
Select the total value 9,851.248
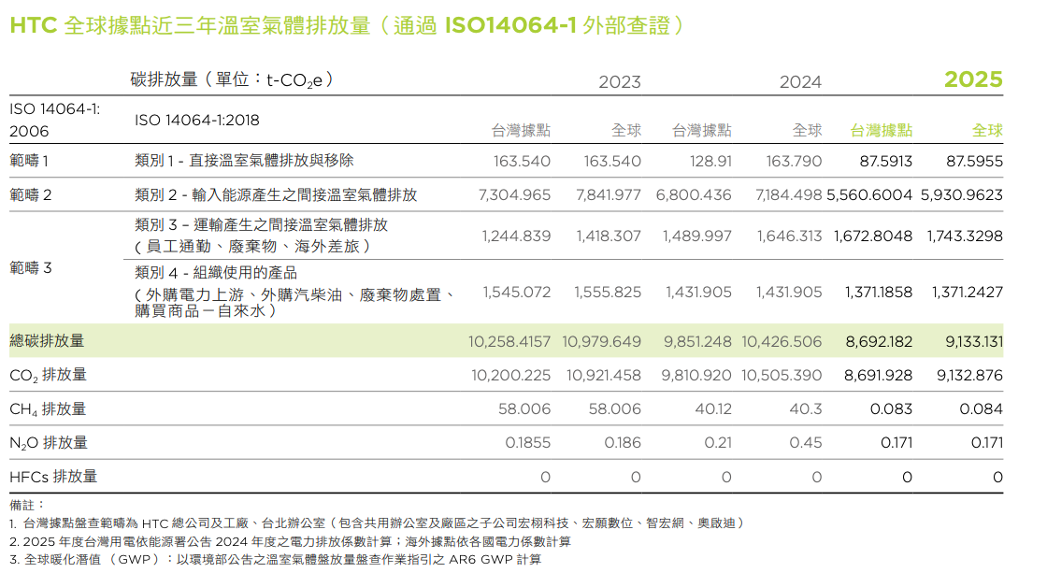[698, 342]
